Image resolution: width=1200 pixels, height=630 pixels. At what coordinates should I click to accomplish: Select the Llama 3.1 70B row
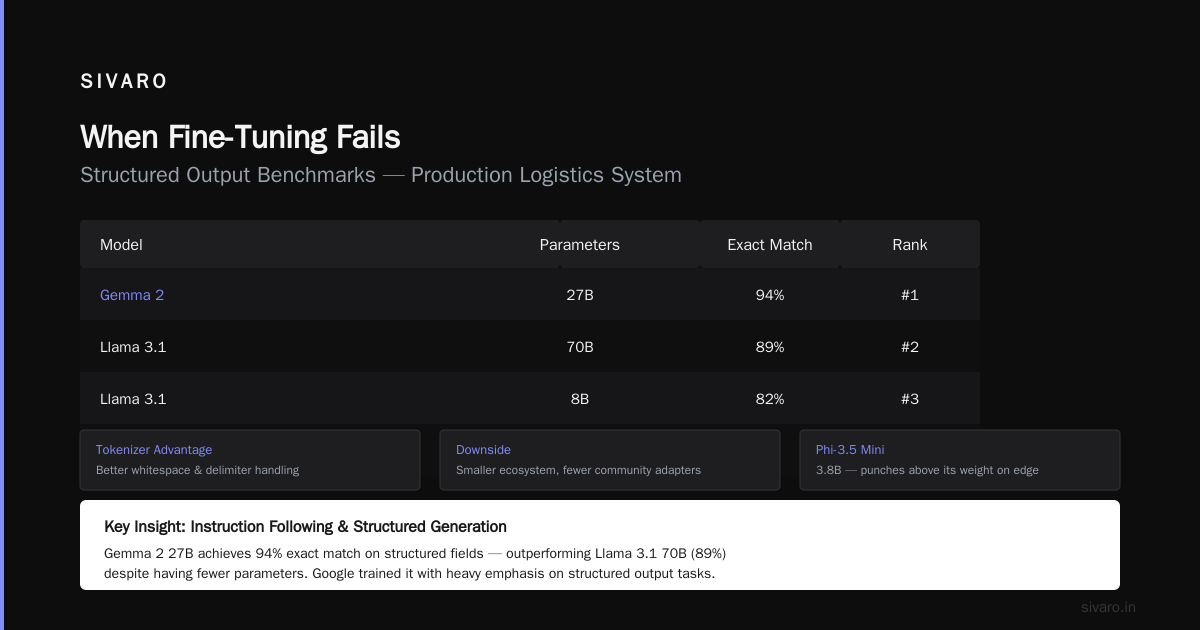530,347
